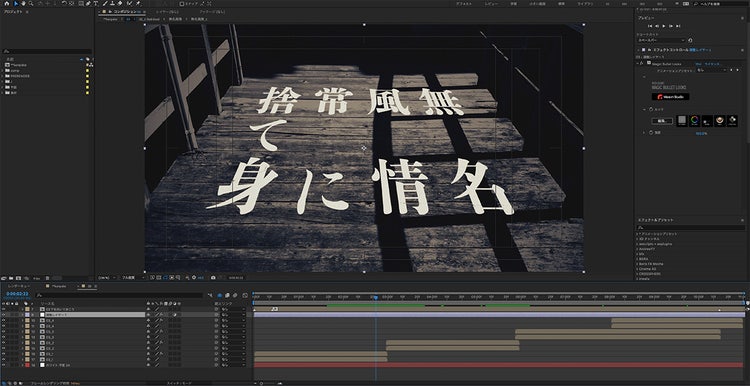Select the red white-solid layer bar in timeline

(x=498, y=365)
